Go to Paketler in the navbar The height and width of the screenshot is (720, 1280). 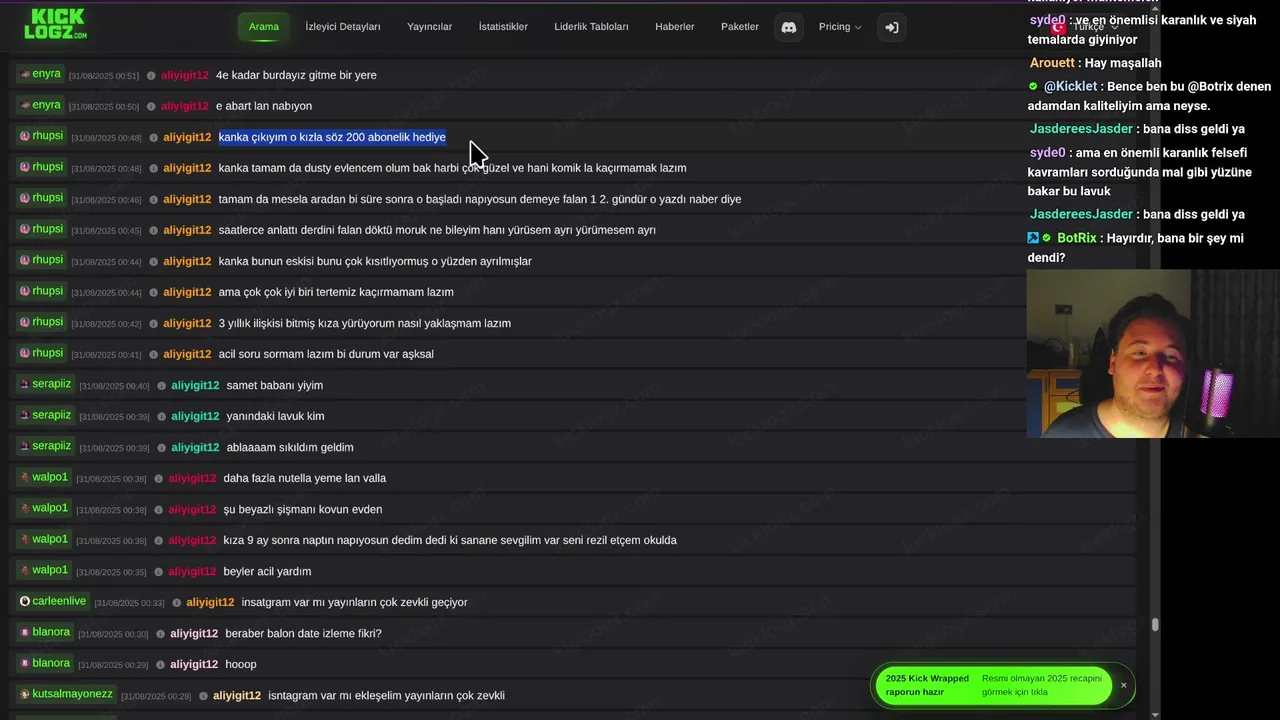pyautogui.click(x=740, y=27)
